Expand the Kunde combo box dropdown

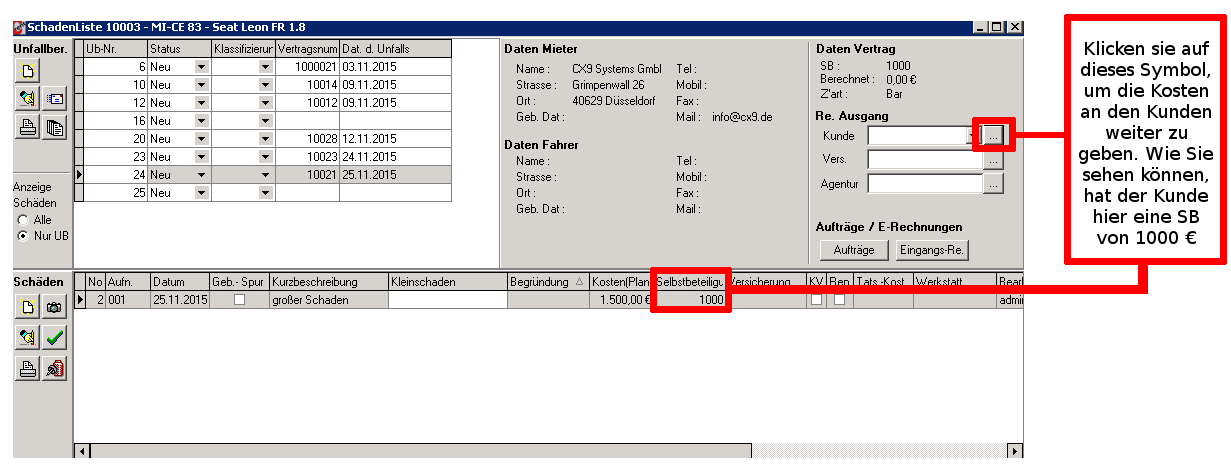(x=972, y=135)
